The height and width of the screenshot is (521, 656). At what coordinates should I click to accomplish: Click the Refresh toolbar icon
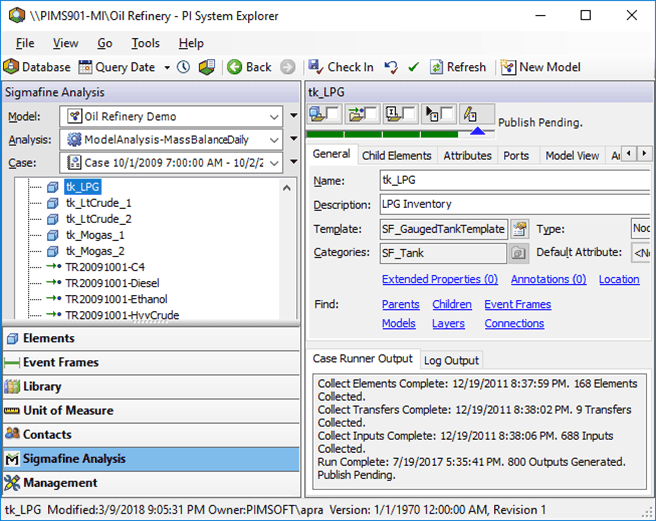pos(436,67)
